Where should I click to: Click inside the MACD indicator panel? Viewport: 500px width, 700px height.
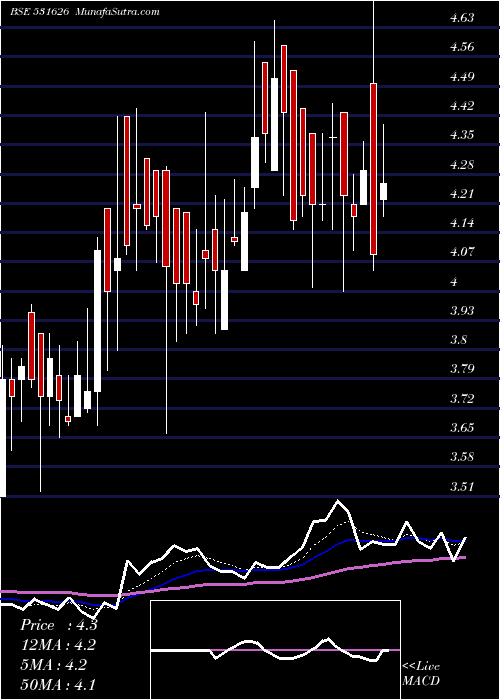tap(275, 650)
